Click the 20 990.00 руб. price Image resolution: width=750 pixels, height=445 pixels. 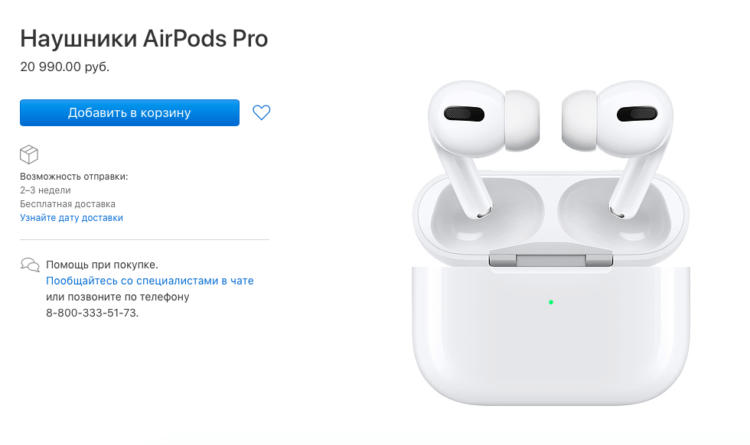pos(65,67)
